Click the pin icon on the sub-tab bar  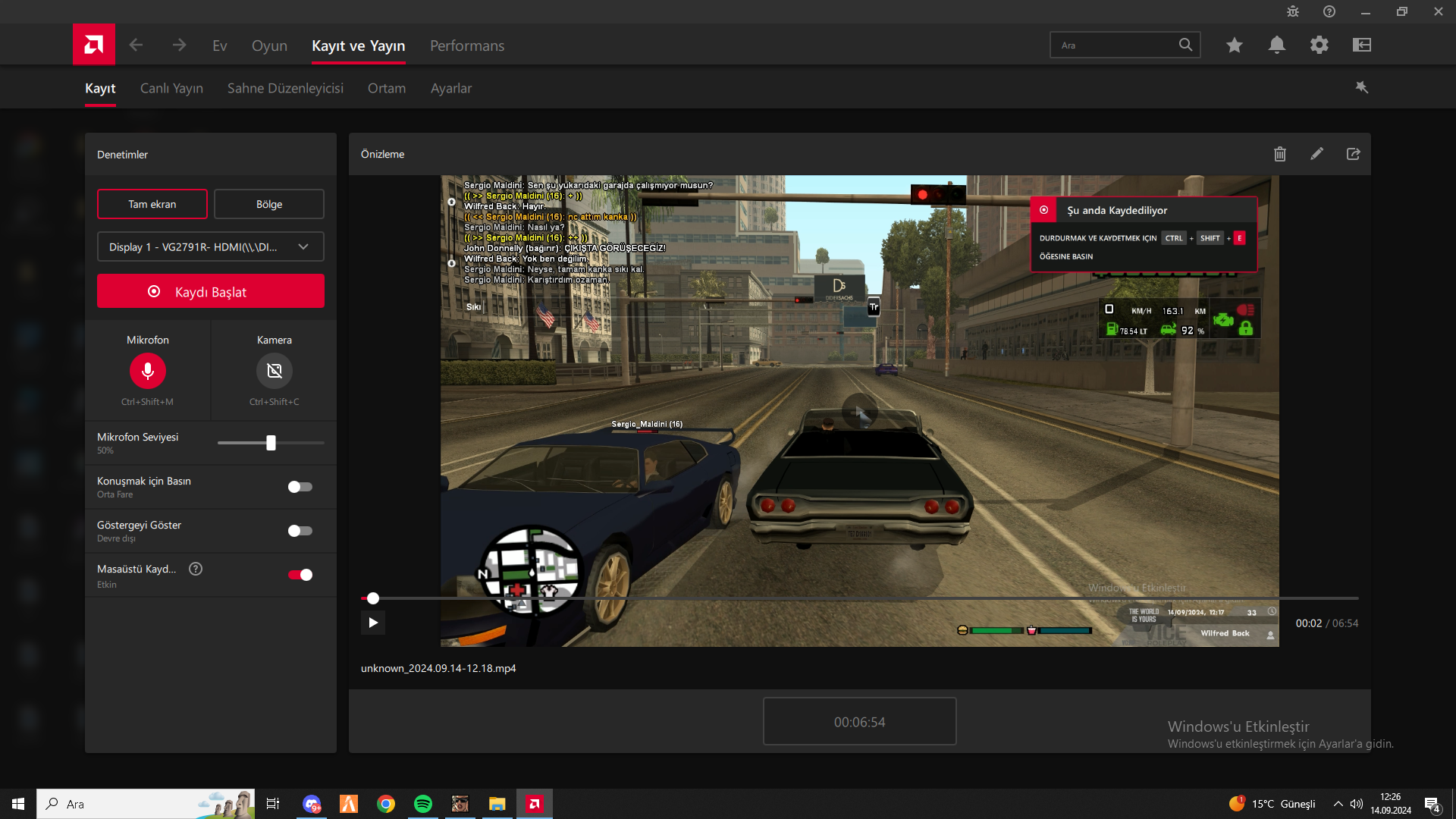coord(1362,88)
